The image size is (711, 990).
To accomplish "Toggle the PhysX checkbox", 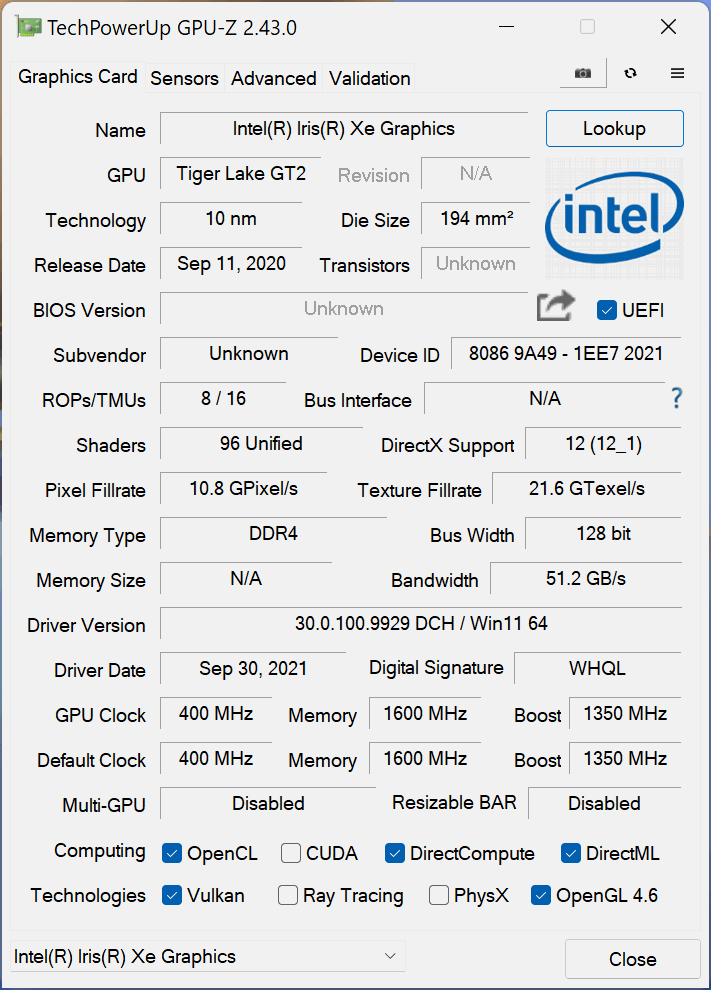I will [439, 895].
